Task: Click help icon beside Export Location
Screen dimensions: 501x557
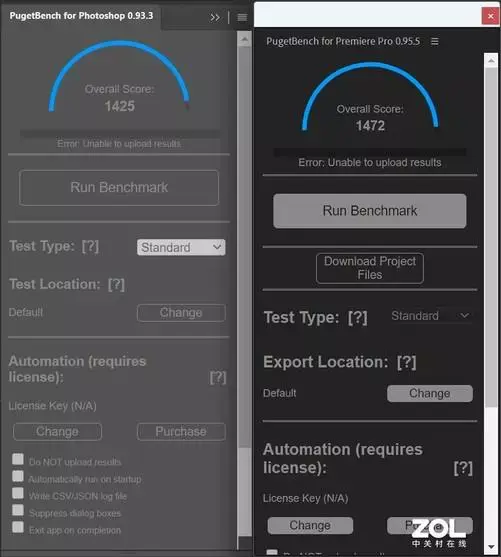Action: tap(406, 362)
